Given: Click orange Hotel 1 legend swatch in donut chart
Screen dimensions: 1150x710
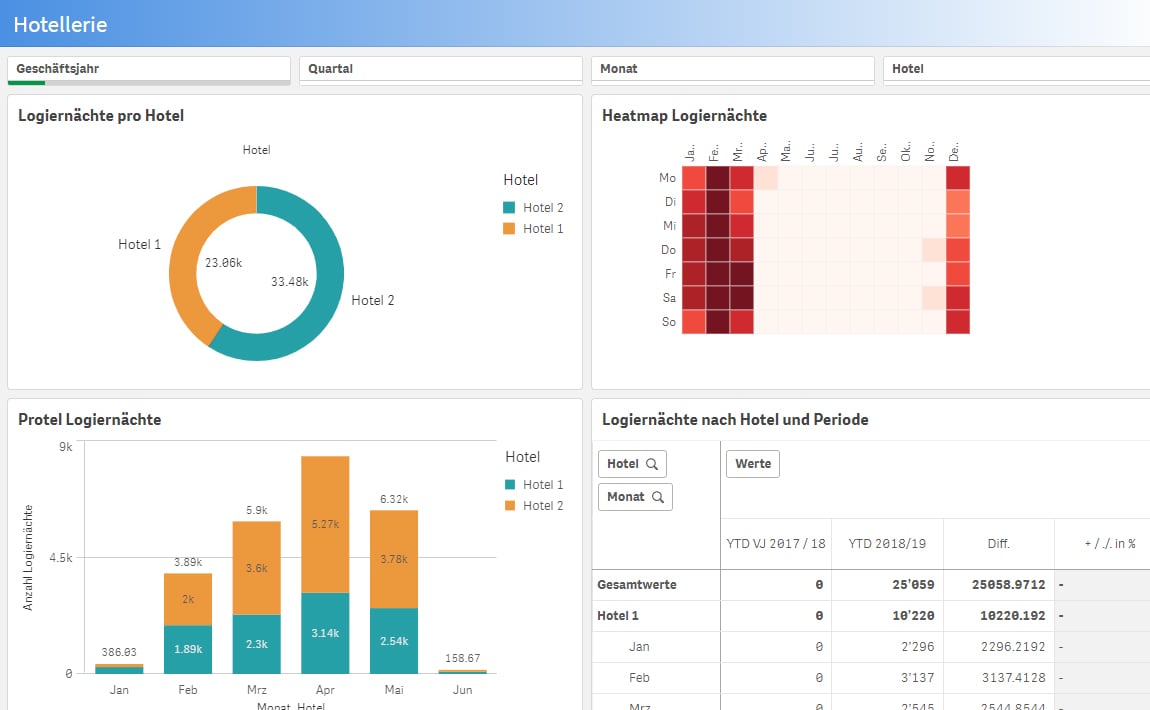Looking at the screenshot, I should [x=509, y=229].
